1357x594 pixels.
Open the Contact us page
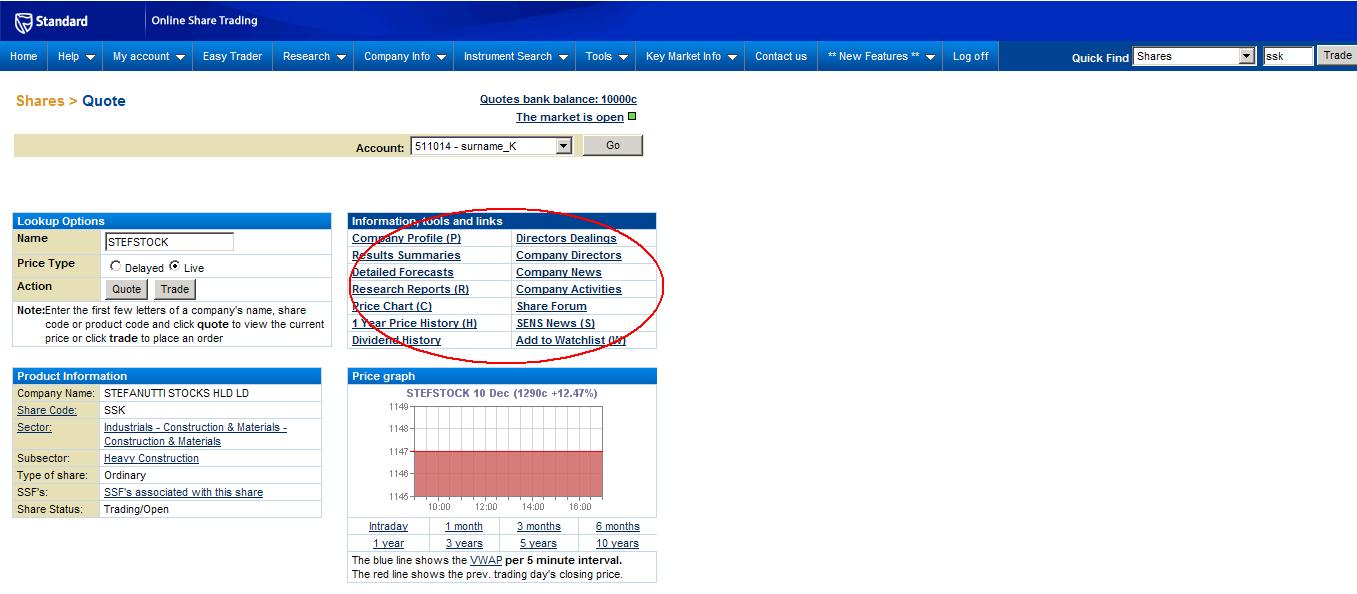click(781, 56)
